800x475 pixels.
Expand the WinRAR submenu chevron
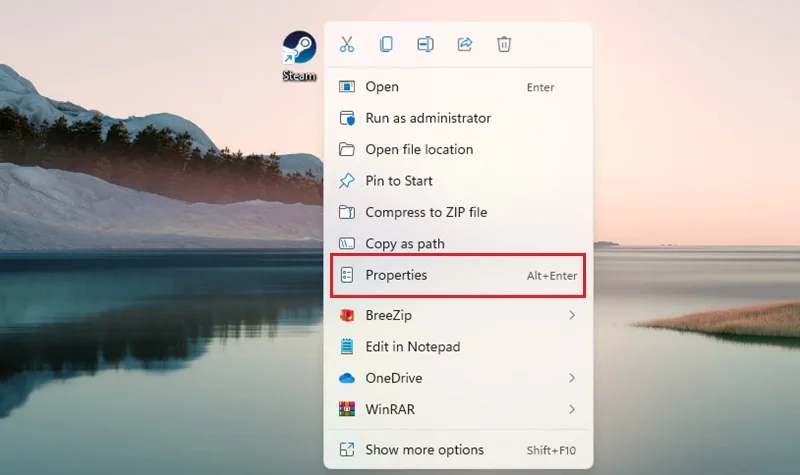(572, 409)
